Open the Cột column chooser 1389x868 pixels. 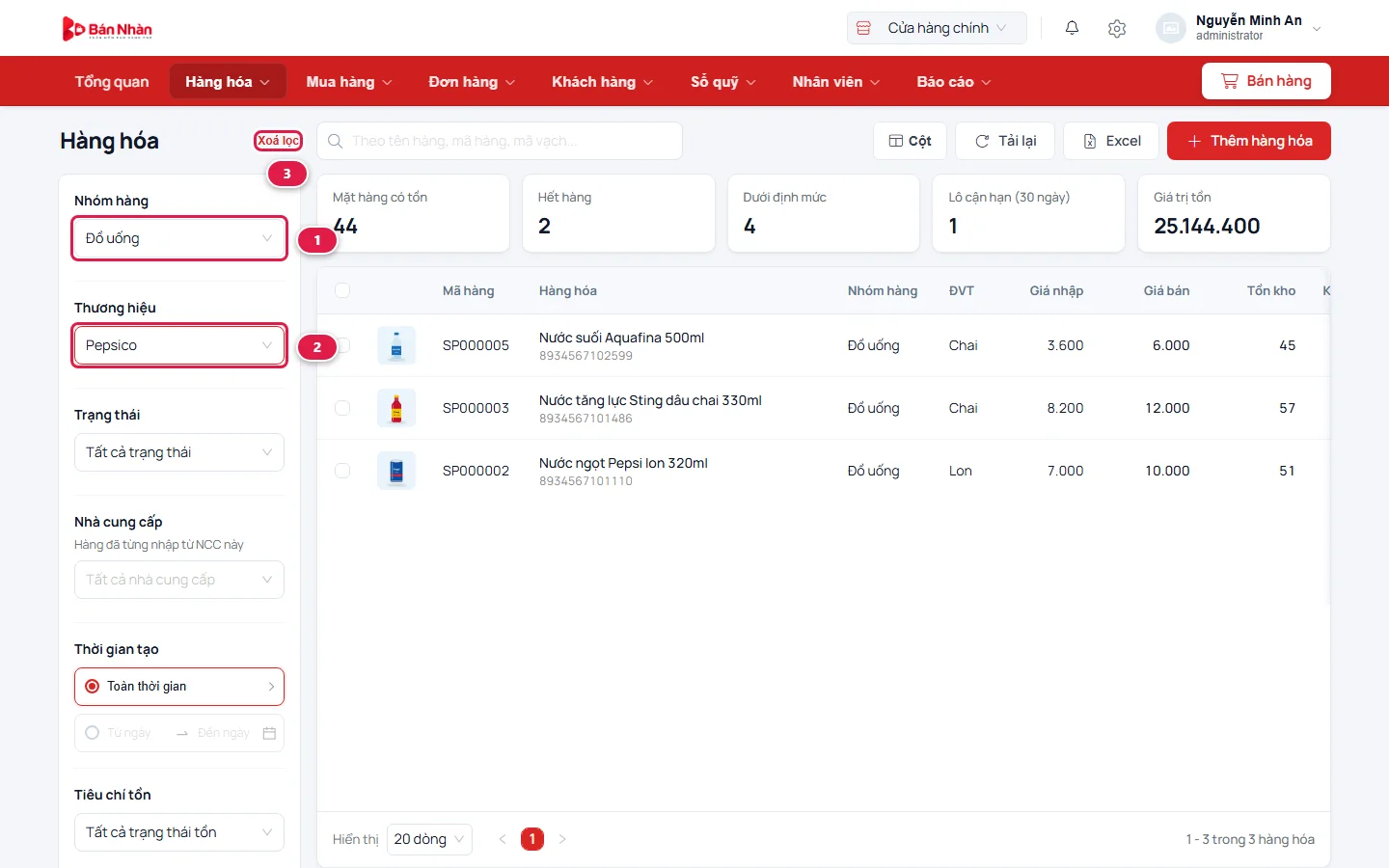coord(910,141)
